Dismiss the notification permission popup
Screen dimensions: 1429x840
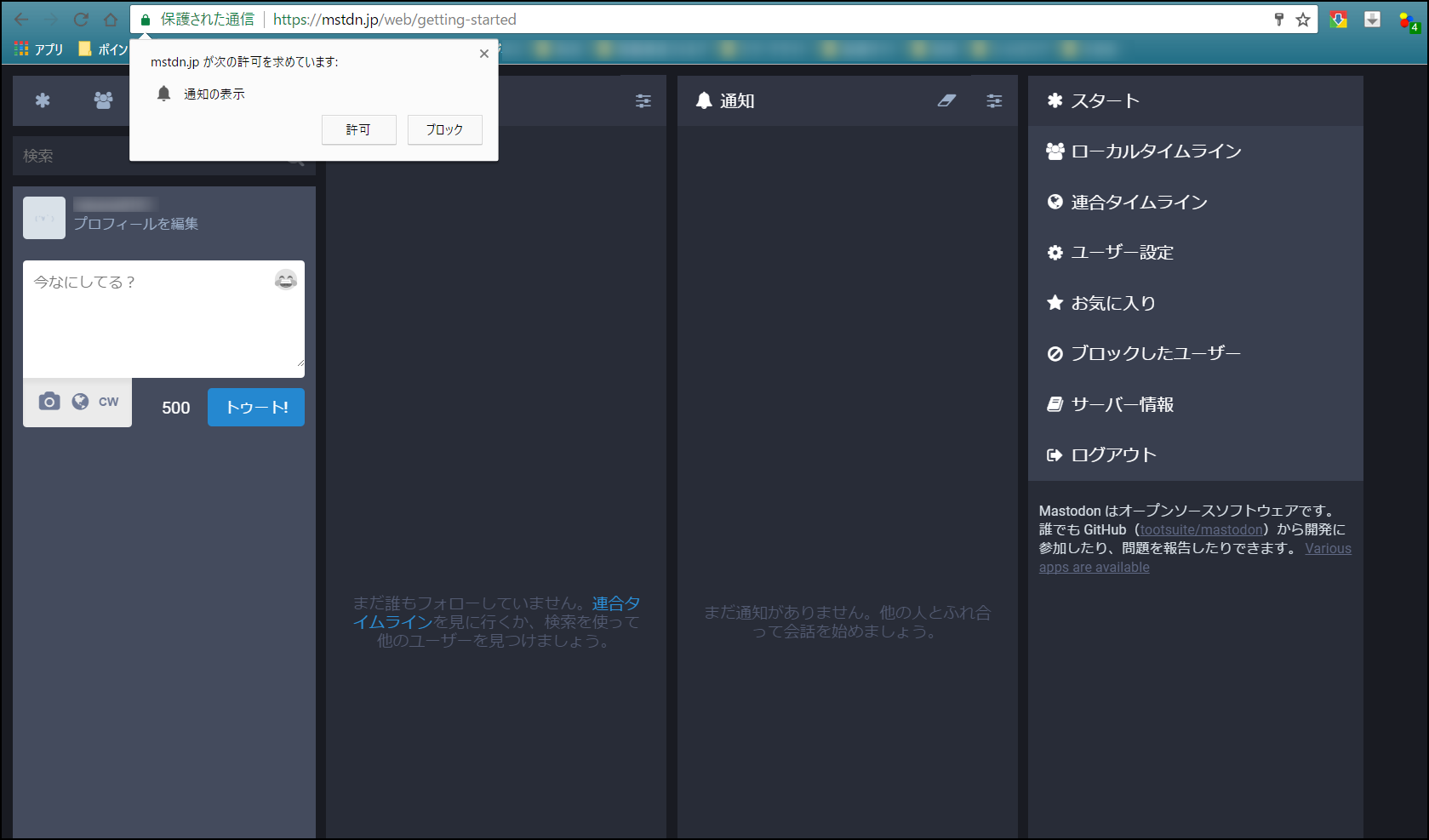coord(484,54)
